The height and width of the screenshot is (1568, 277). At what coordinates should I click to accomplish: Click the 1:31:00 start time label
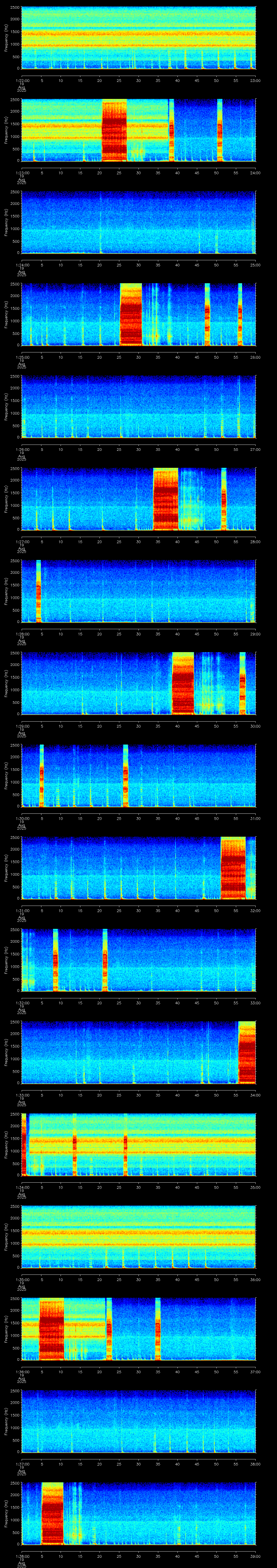coord(22,910)
